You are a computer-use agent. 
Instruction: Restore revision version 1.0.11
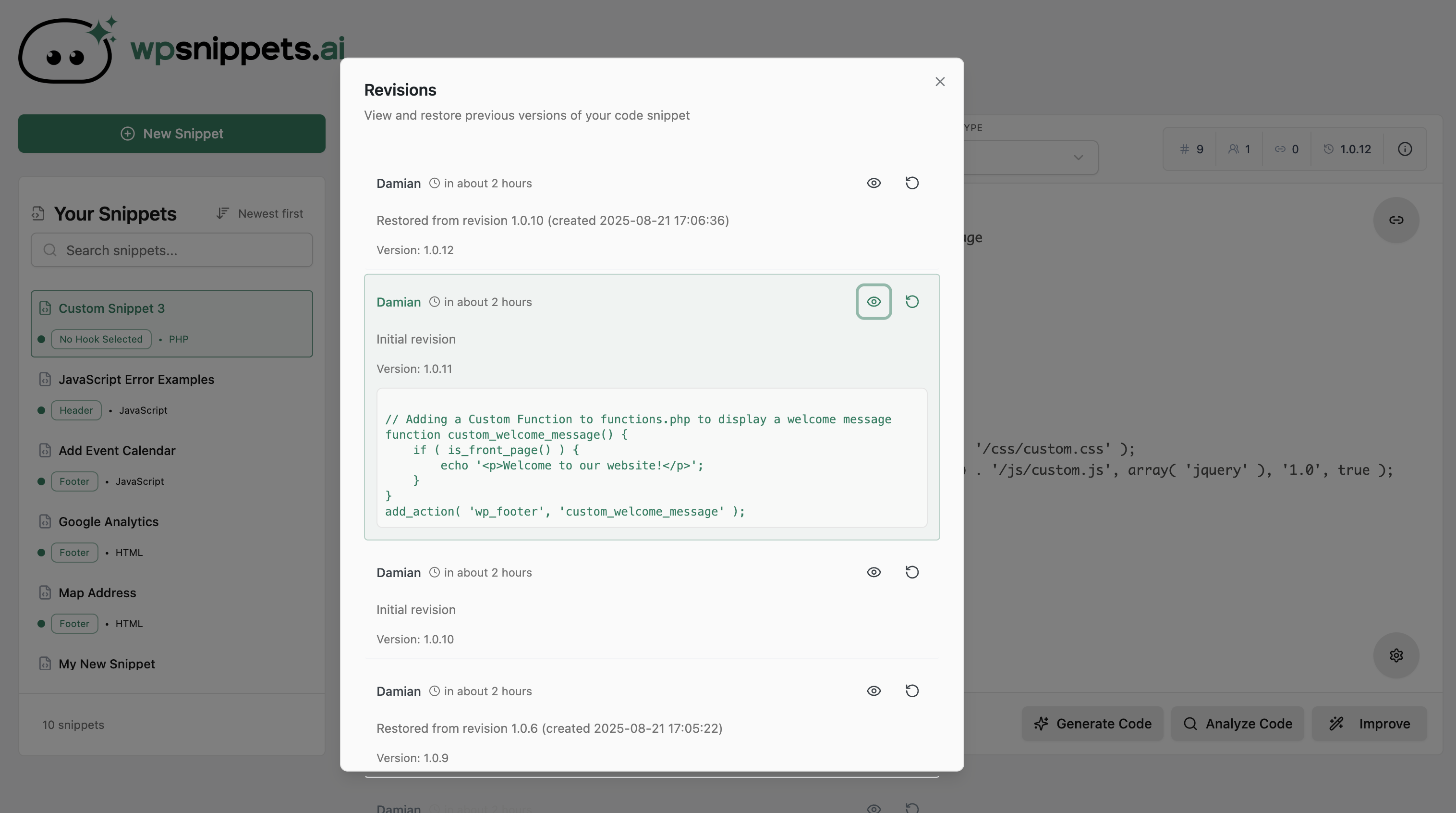pos(912,302)
